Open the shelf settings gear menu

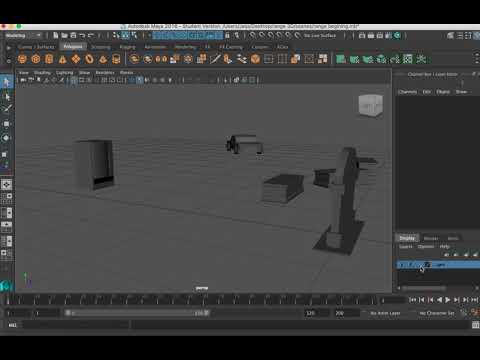pyautogui.click(x=9, y=60)
